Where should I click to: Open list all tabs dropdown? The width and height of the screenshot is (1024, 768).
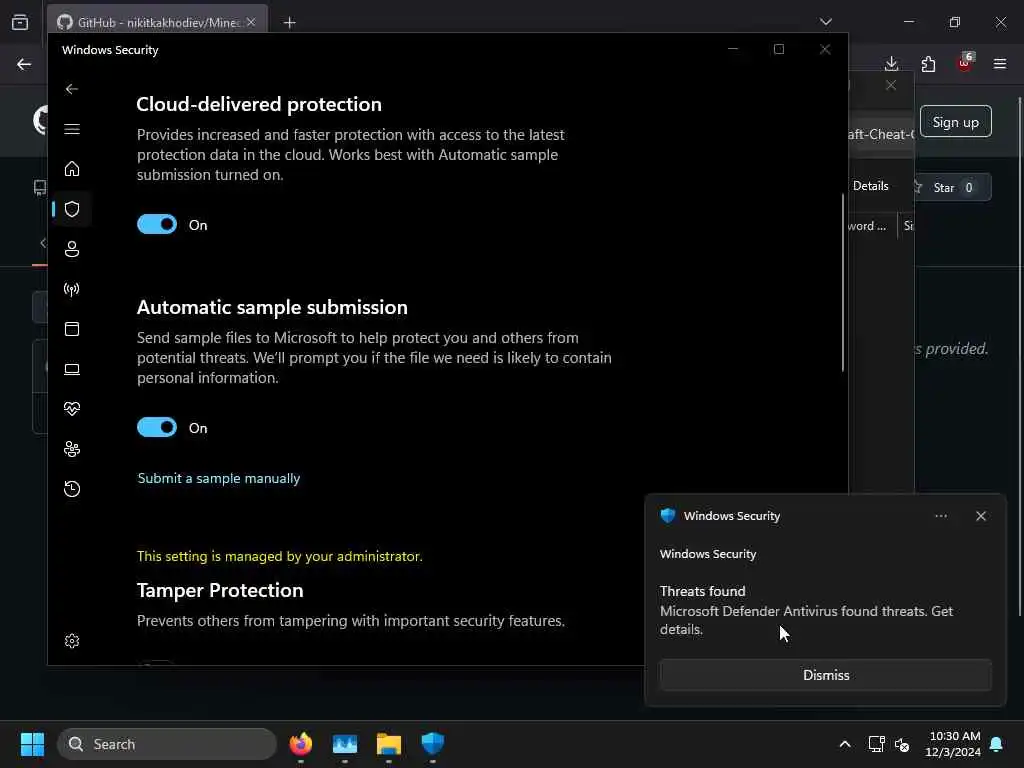pyautogui.click(x=825, y=22)
